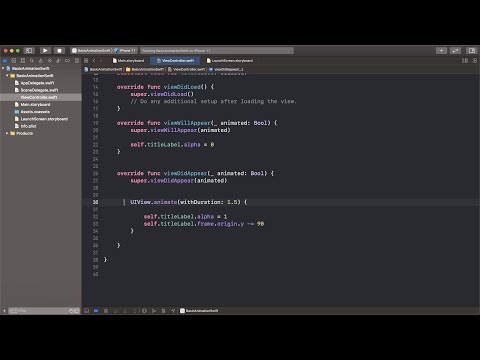The width and height of the screenshot is (480, 360).
Task: Click line number 30 in gutter
Action: (96, 202)
